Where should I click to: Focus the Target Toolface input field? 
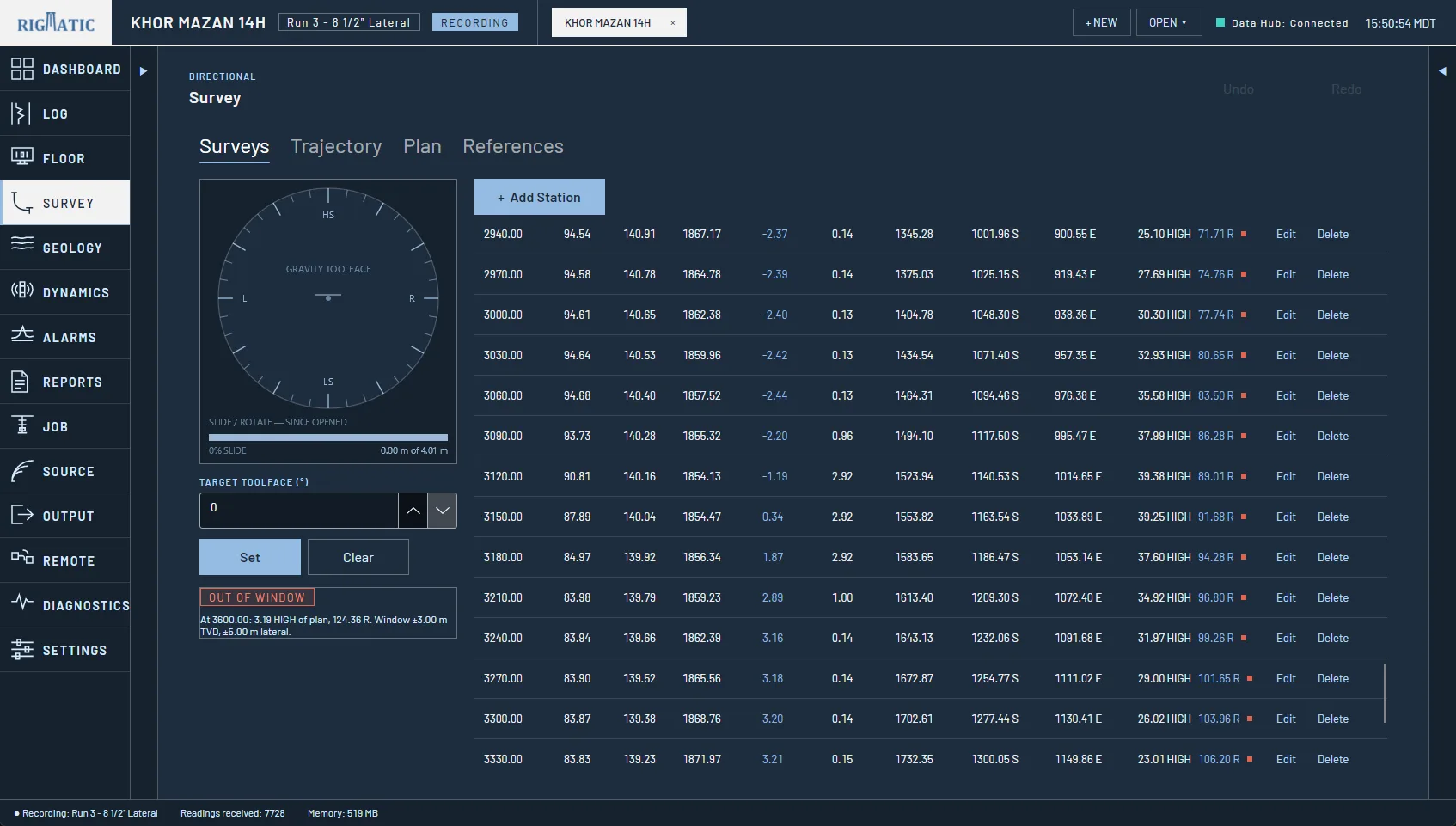point(299,511)
